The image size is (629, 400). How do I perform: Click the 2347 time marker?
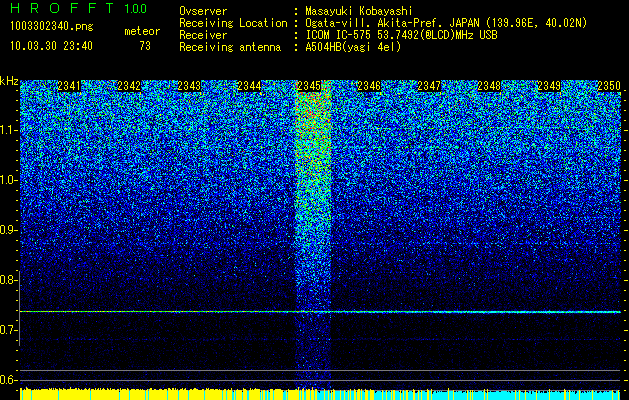(429, 86)
